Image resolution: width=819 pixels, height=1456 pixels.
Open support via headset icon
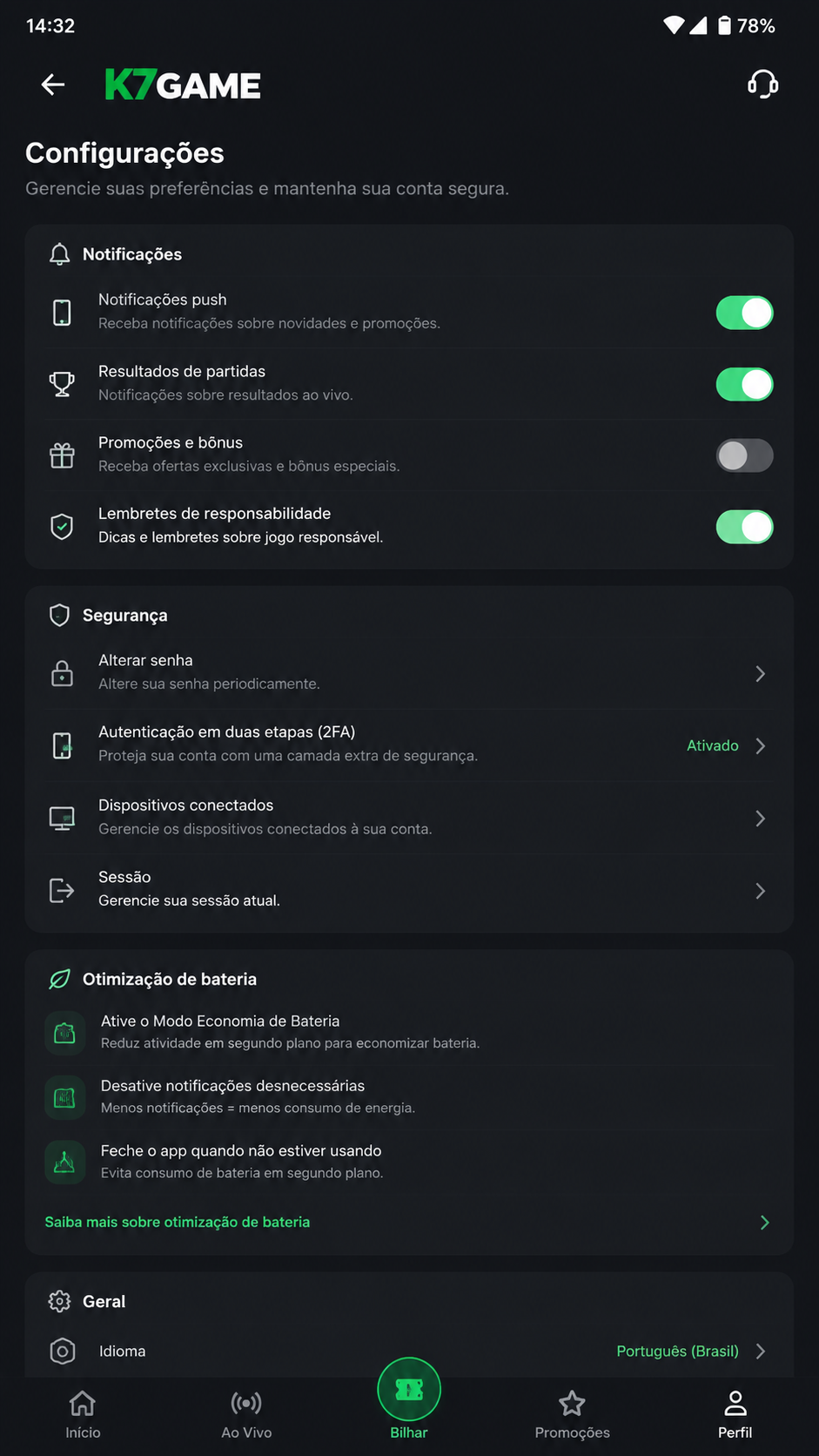pyautogui.click(x=762, y=84)
